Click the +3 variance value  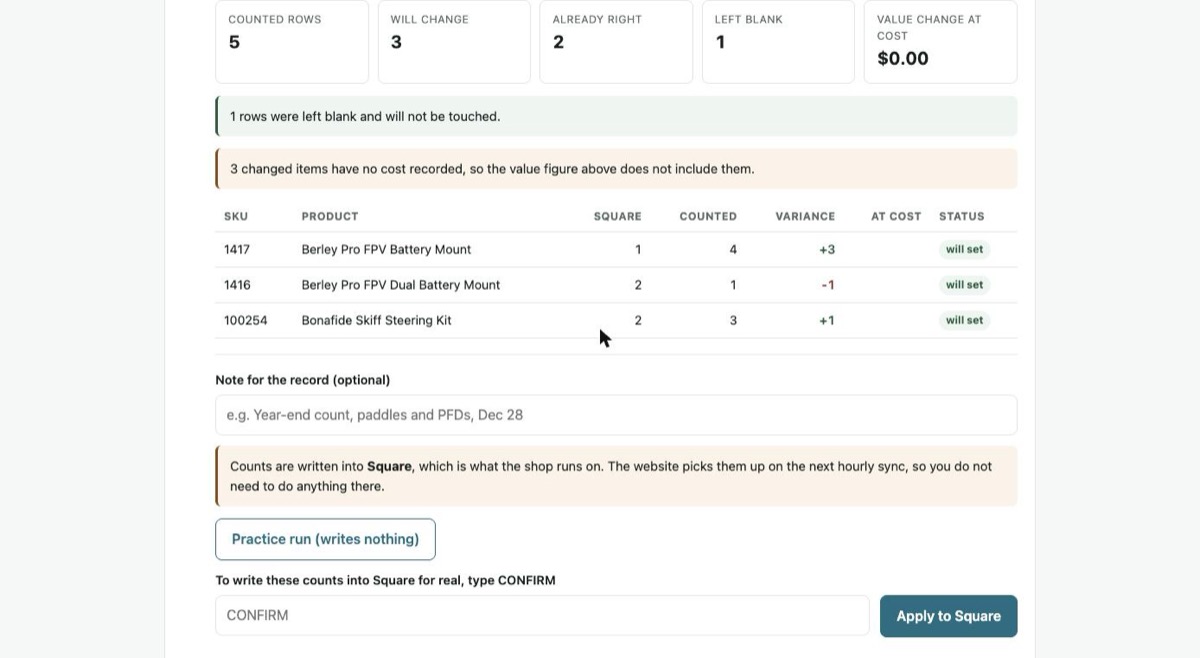(827, 249)
